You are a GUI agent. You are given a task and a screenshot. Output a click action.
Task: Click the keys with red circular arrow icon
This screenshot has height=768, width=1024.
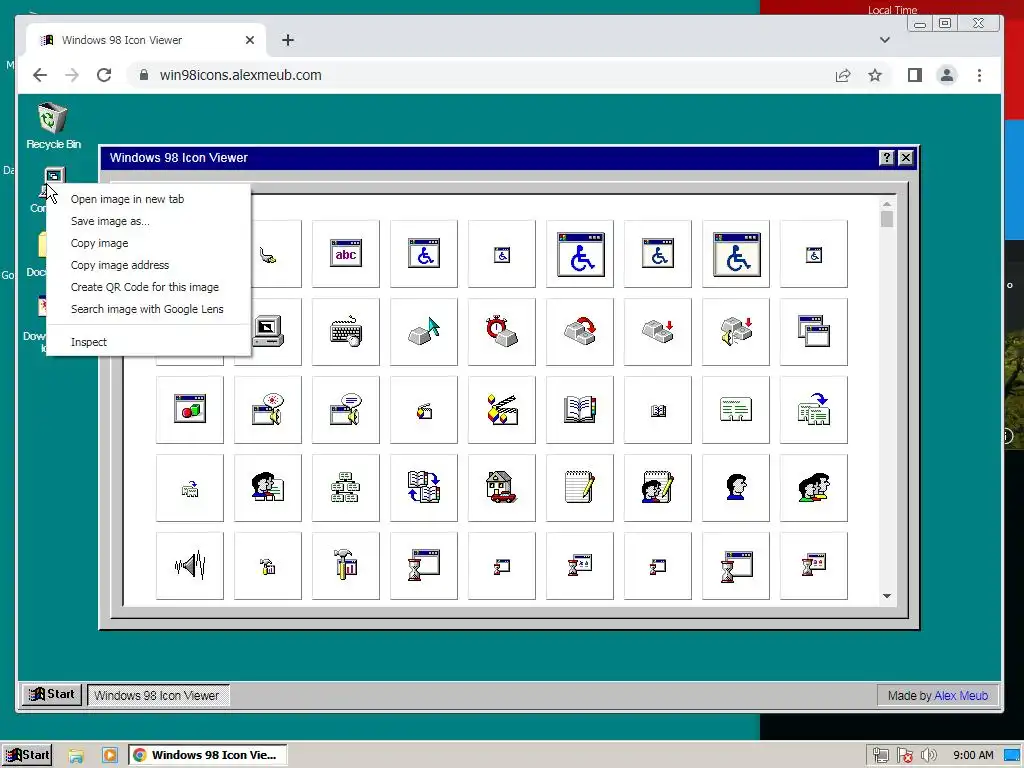579,331
